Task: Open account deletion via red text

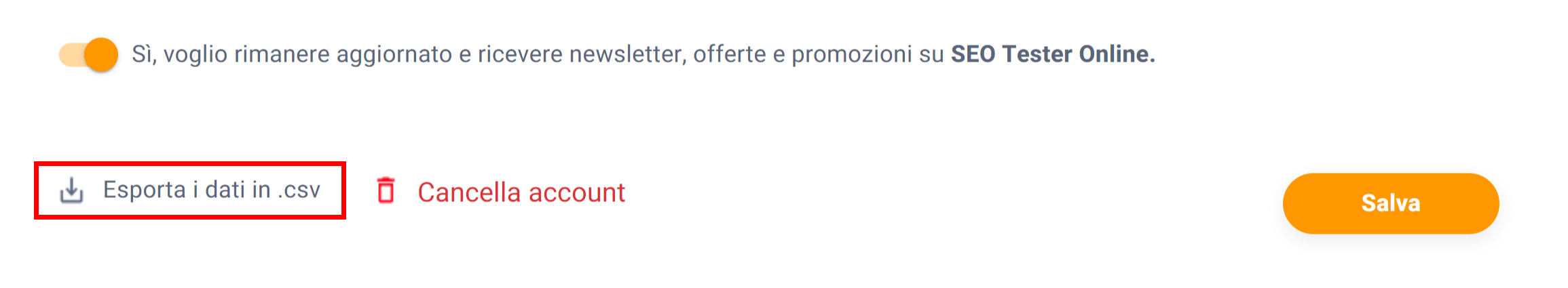Action: (521, 192)
